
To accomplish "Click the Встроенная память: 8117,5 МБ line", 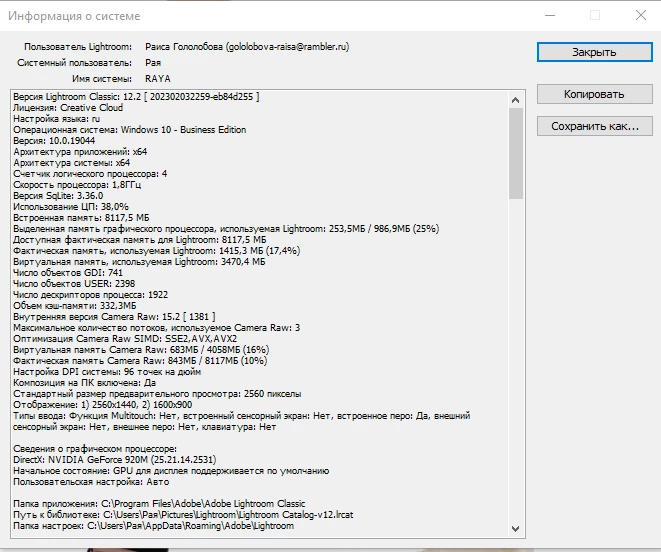I will coord(81,218).
